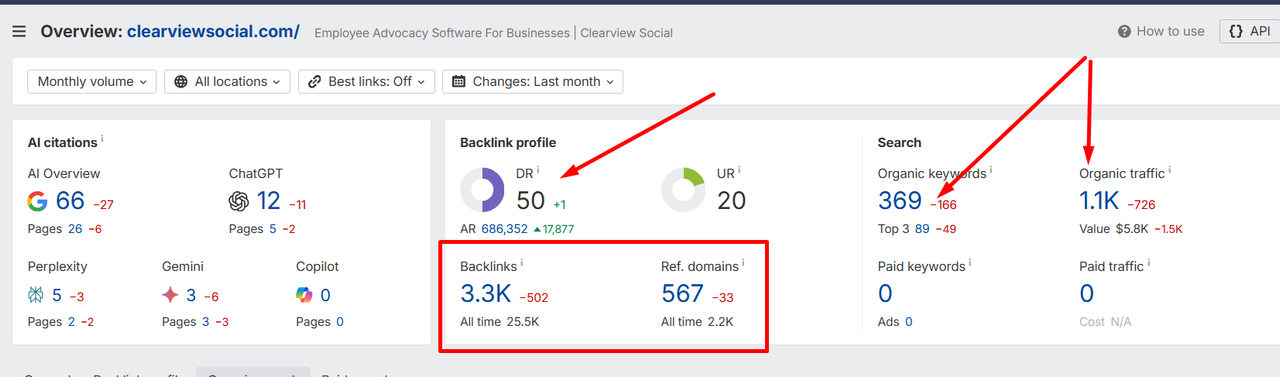Click the clearviewsocial.com/ domain link
This screenshot has height=377, width=1280.
213,31
